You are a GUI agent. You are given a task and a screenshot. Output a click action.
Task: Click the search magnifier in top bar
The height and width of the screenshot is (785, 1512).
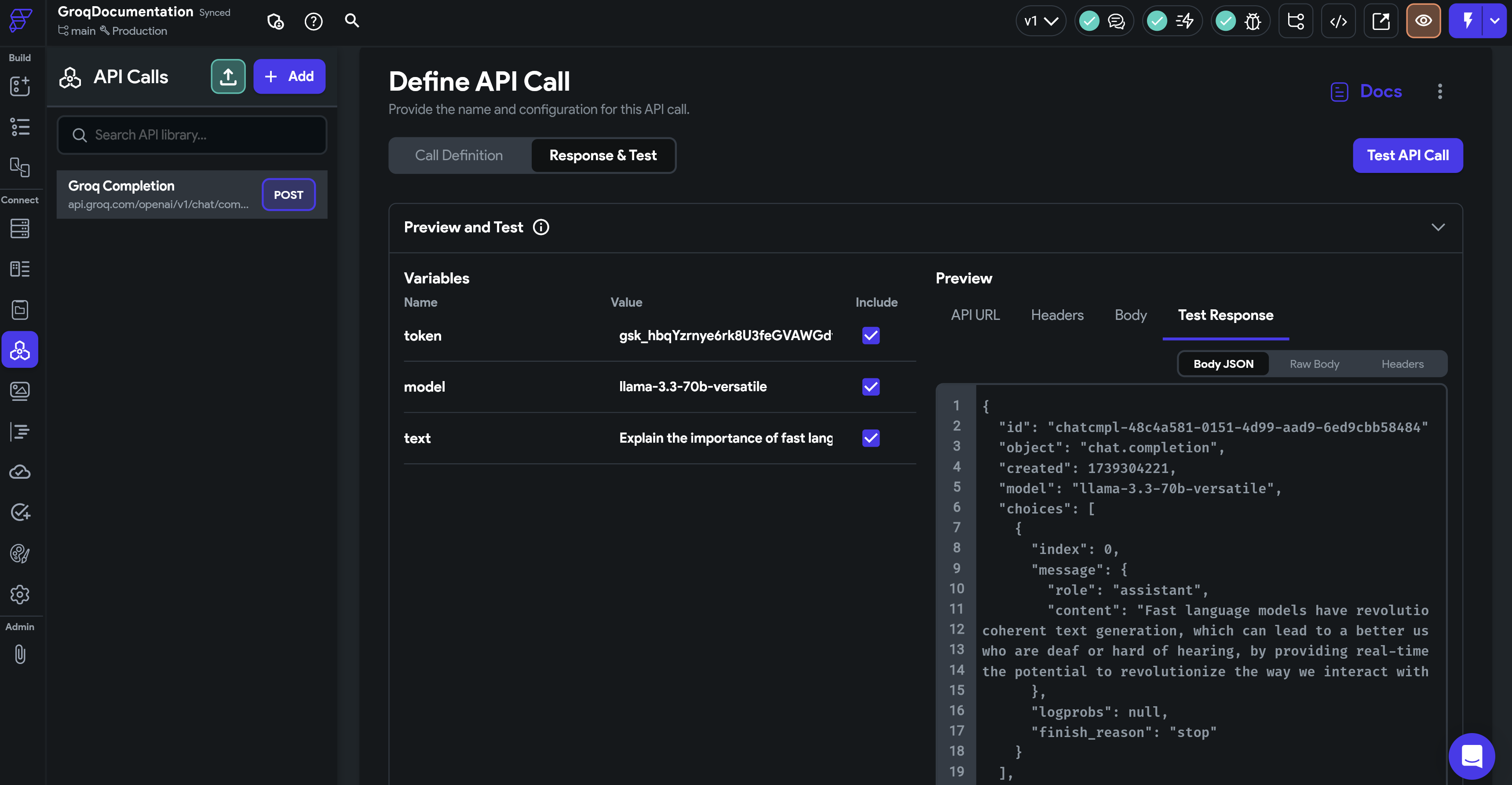pyautogui.click(x=351, y=21)
